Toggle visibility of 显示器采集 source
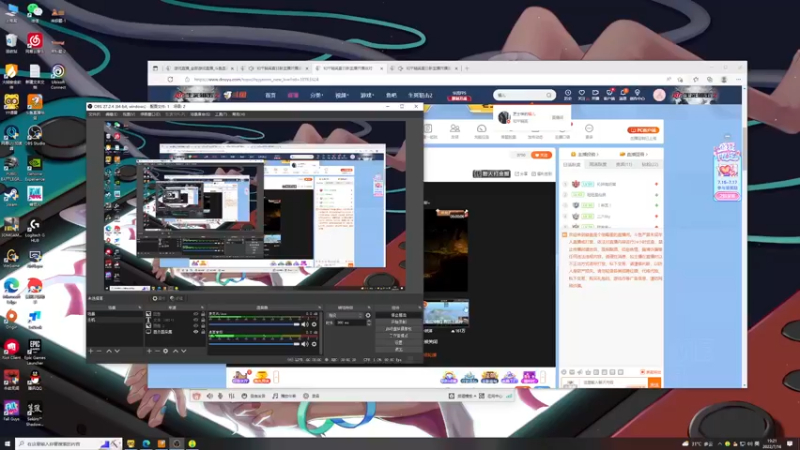800x450 pixels. 196,332
